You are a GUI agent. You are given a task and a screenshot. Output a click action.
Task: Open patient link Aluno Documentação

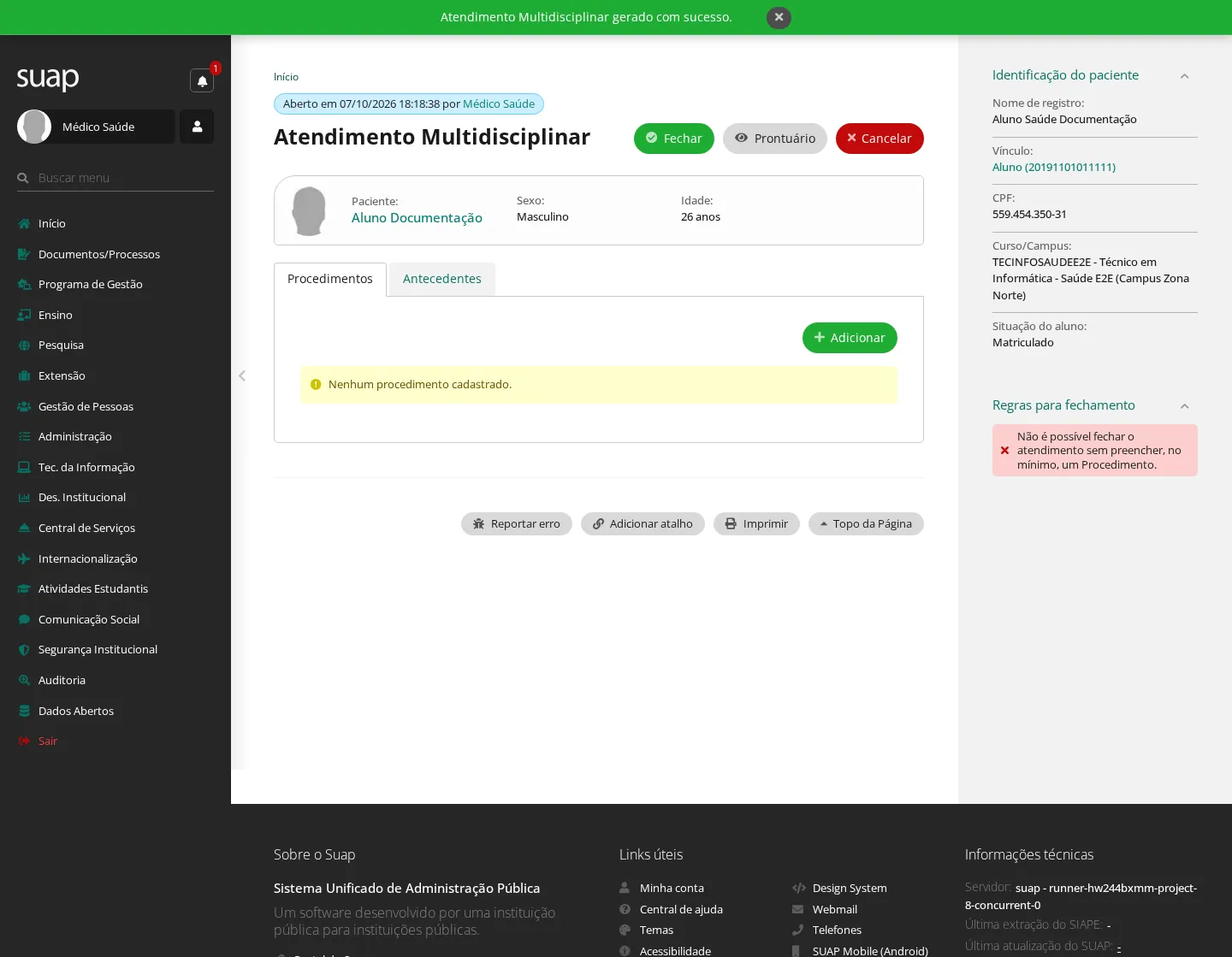(417, 218)
